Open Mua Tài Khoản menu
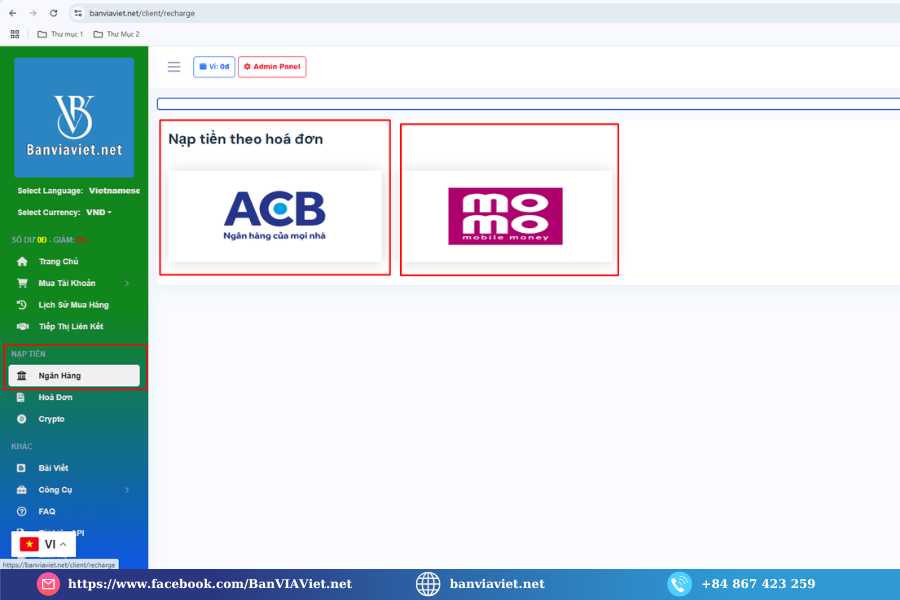The height and width of the screenshot is (600, 900). click(67, 283)
